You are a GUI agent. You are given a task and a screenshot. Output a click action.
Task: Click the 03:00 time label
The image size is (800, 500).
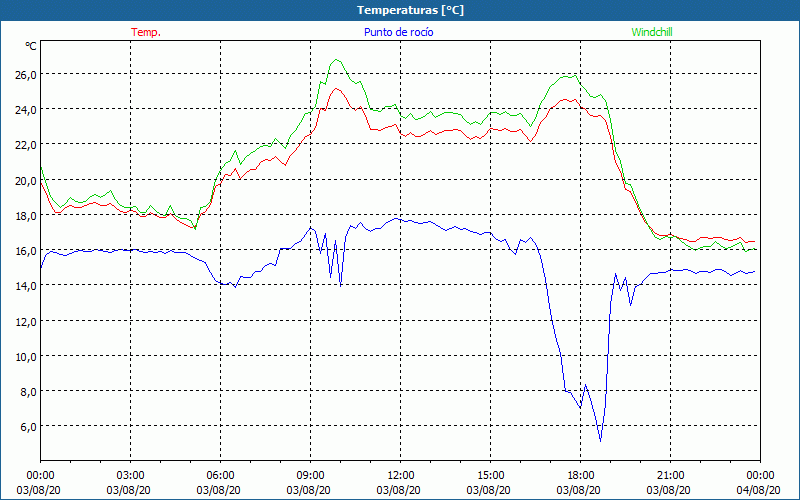(131, 476)
